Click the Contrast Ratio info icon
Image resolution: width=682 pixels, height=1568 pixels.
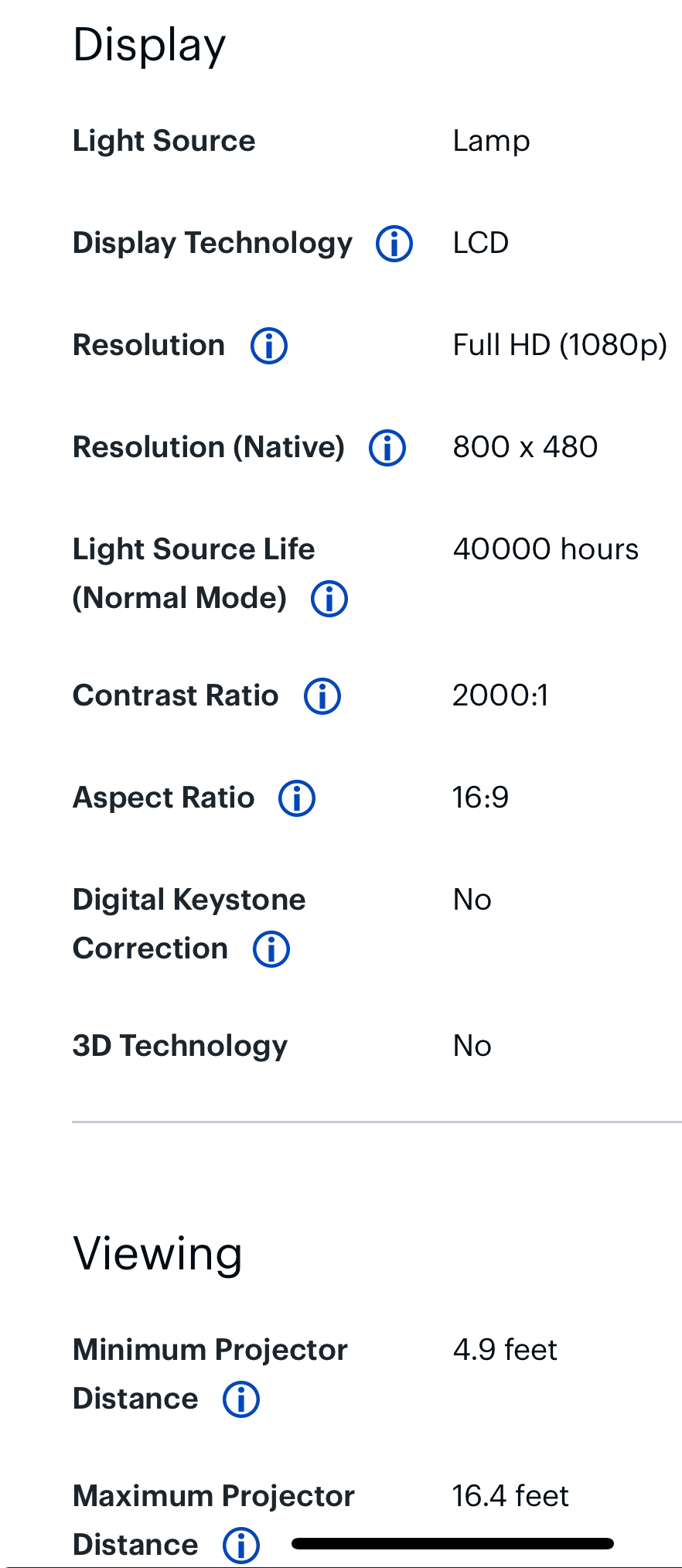pos(322,696)
